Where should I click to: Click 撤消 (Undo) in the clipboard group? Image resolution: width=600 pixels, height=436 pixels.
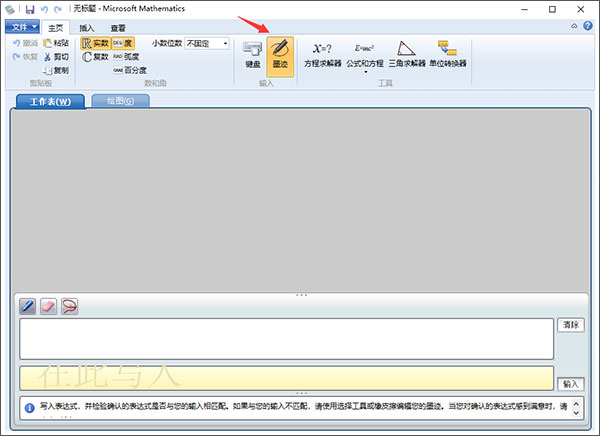tap(25, 43)
